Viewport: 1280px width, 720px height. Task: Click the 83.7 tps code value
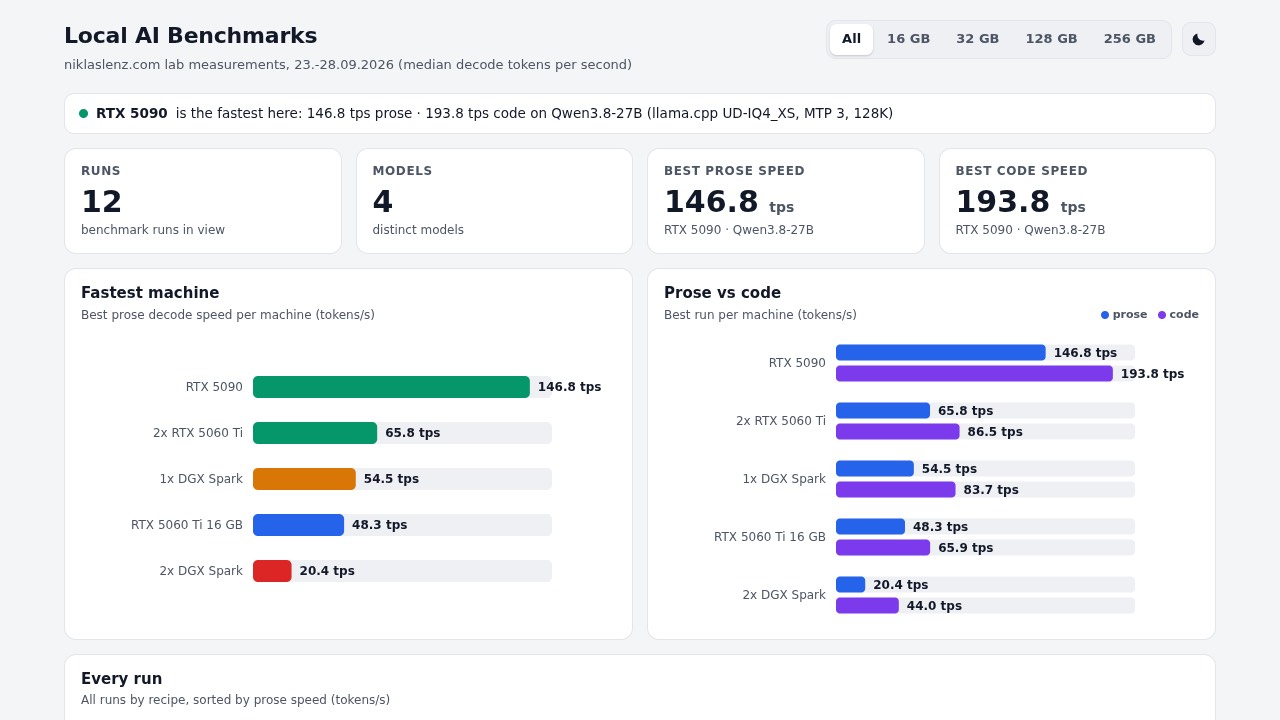coord(991,490)
